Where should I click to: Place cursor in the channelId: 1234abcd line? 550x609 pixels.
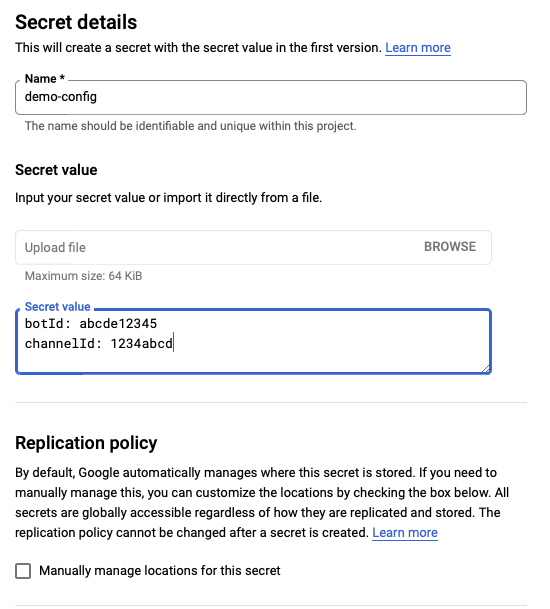tap(99, 344)
